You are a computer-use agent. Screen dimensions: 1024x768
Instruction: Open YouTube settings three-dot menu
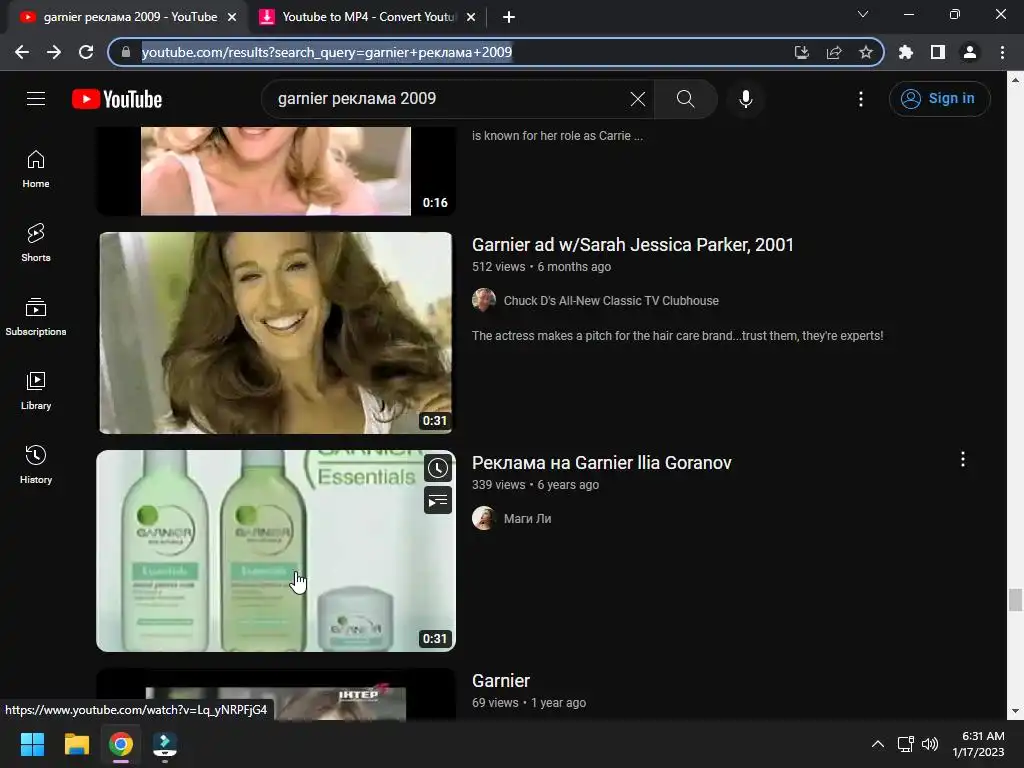(x=861, y=99)
